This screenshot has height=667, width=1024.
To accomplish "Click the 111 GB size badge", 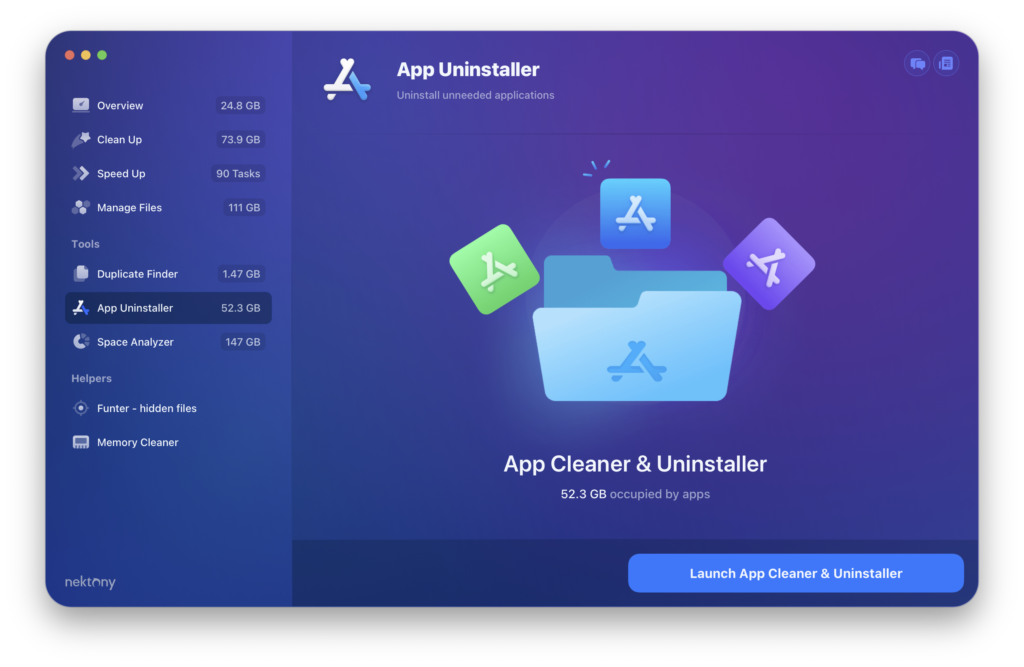I will (x=244, y=208).
